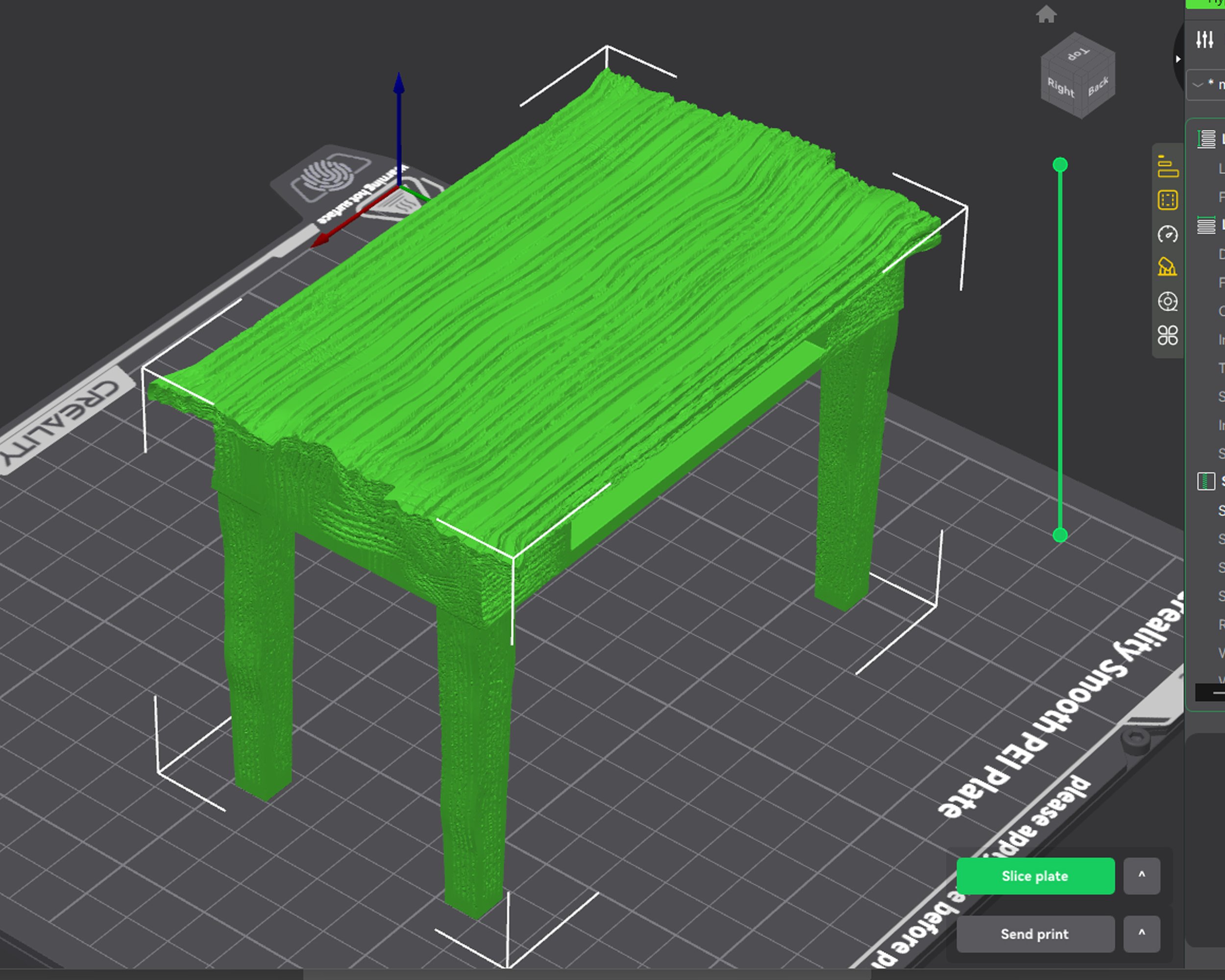Click the seam section icon

tap(1206, 481)
